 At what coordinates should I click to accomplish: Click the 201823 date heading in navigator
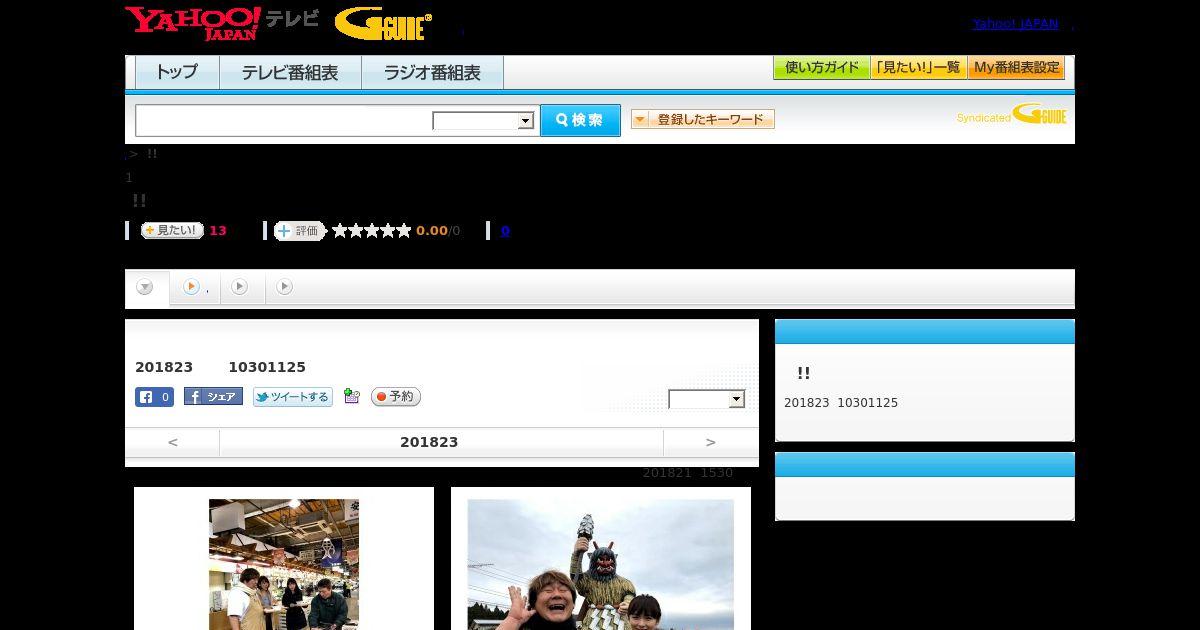(429, 442)
